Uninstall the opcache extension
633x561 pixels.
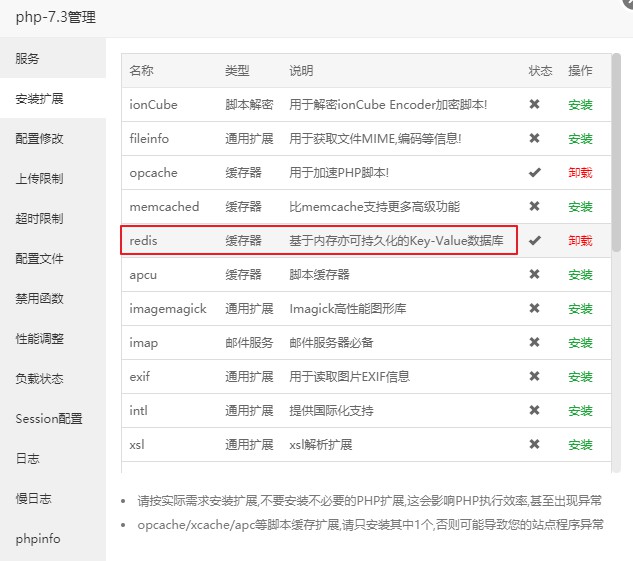580,173
